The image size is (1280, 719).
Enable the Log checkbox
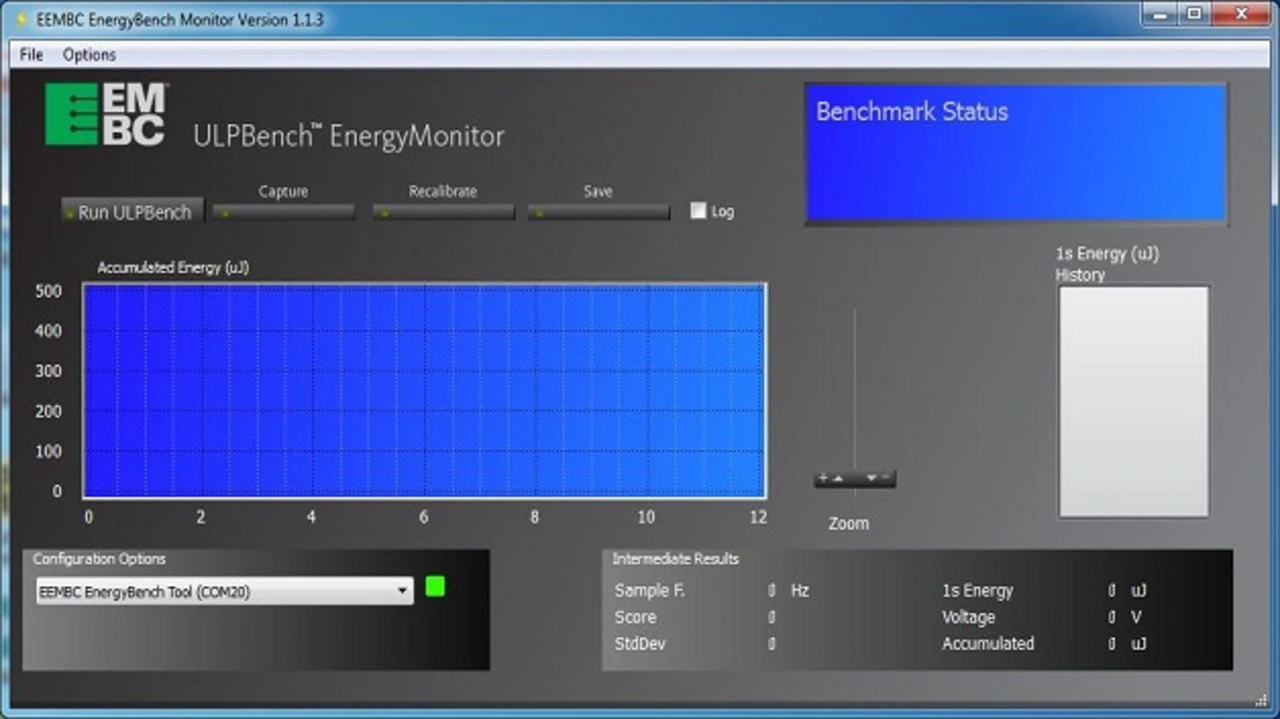(699, 211)
